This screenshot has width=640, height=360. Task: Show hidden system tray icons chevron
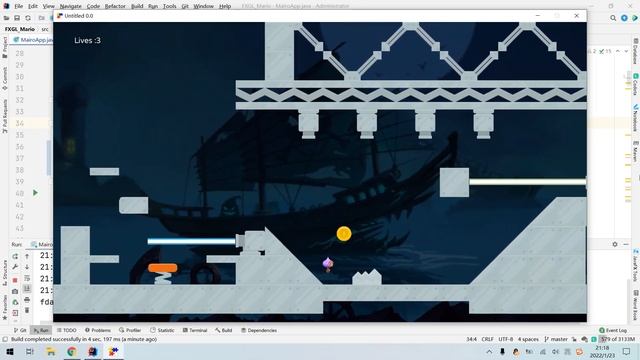click(489, 351)
